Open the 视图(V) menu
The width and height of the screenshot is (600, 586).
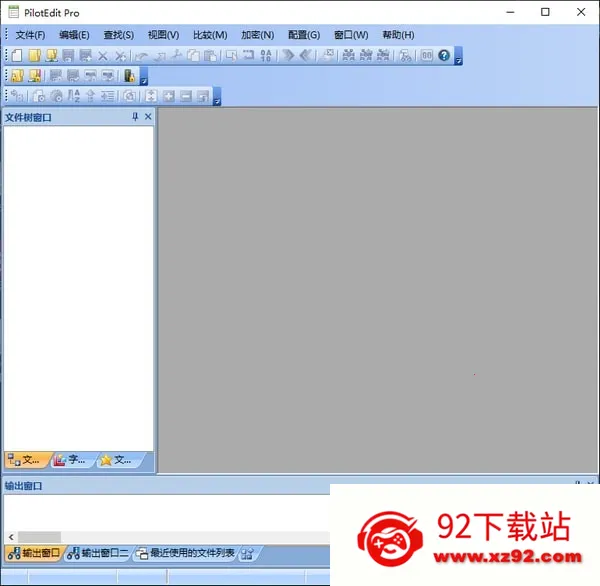tap(163, 35)
